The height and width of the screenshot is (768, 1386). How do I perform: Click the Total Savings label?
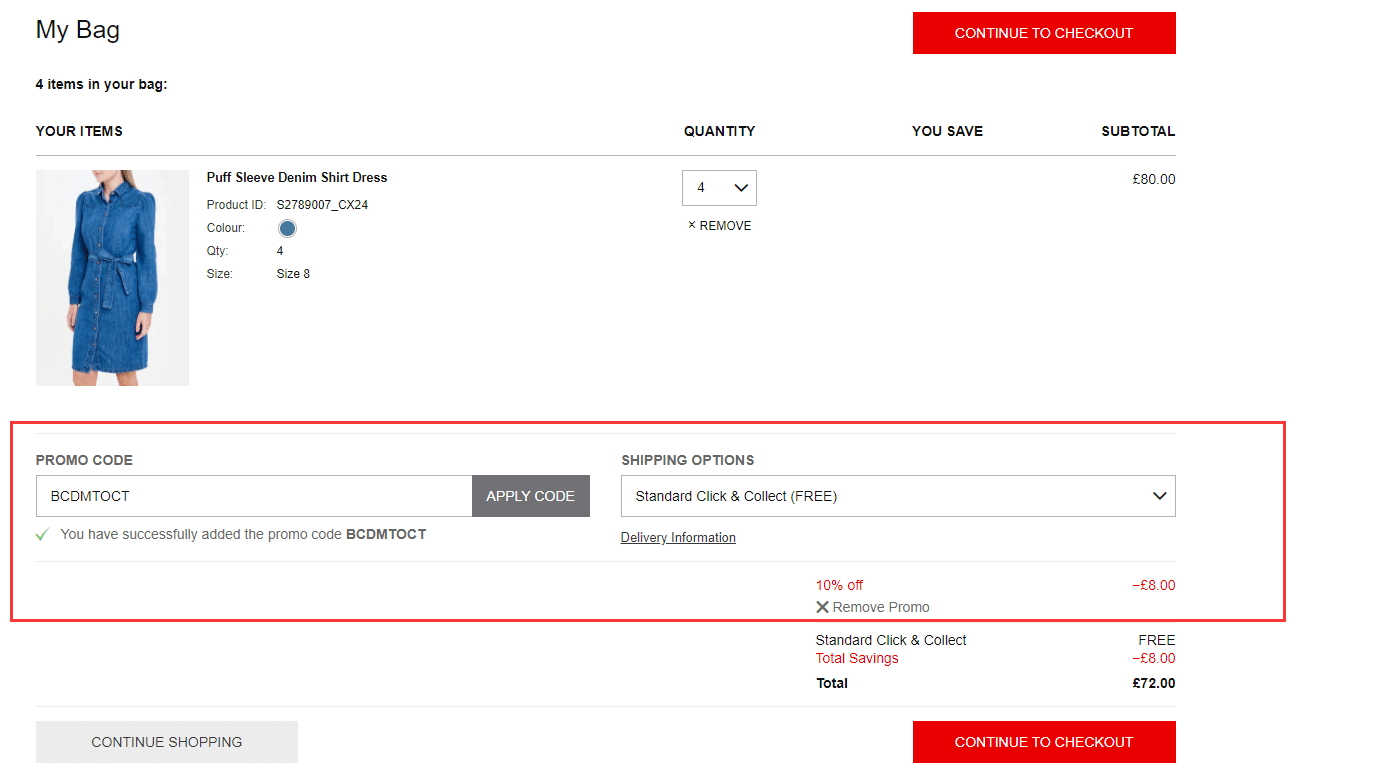(857, 658)
